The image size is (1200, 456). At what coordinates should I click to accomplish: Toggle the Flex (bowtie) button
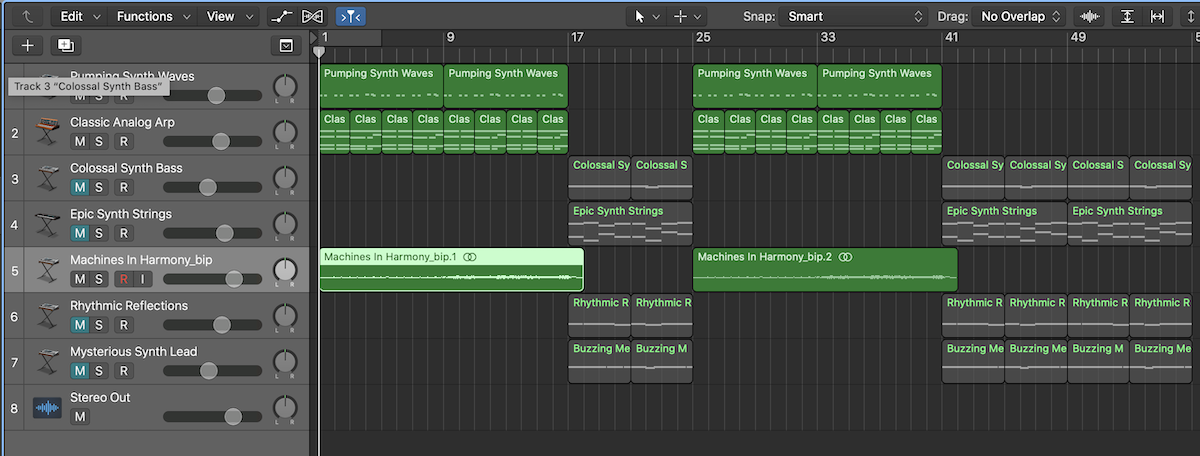click(312, 16)
